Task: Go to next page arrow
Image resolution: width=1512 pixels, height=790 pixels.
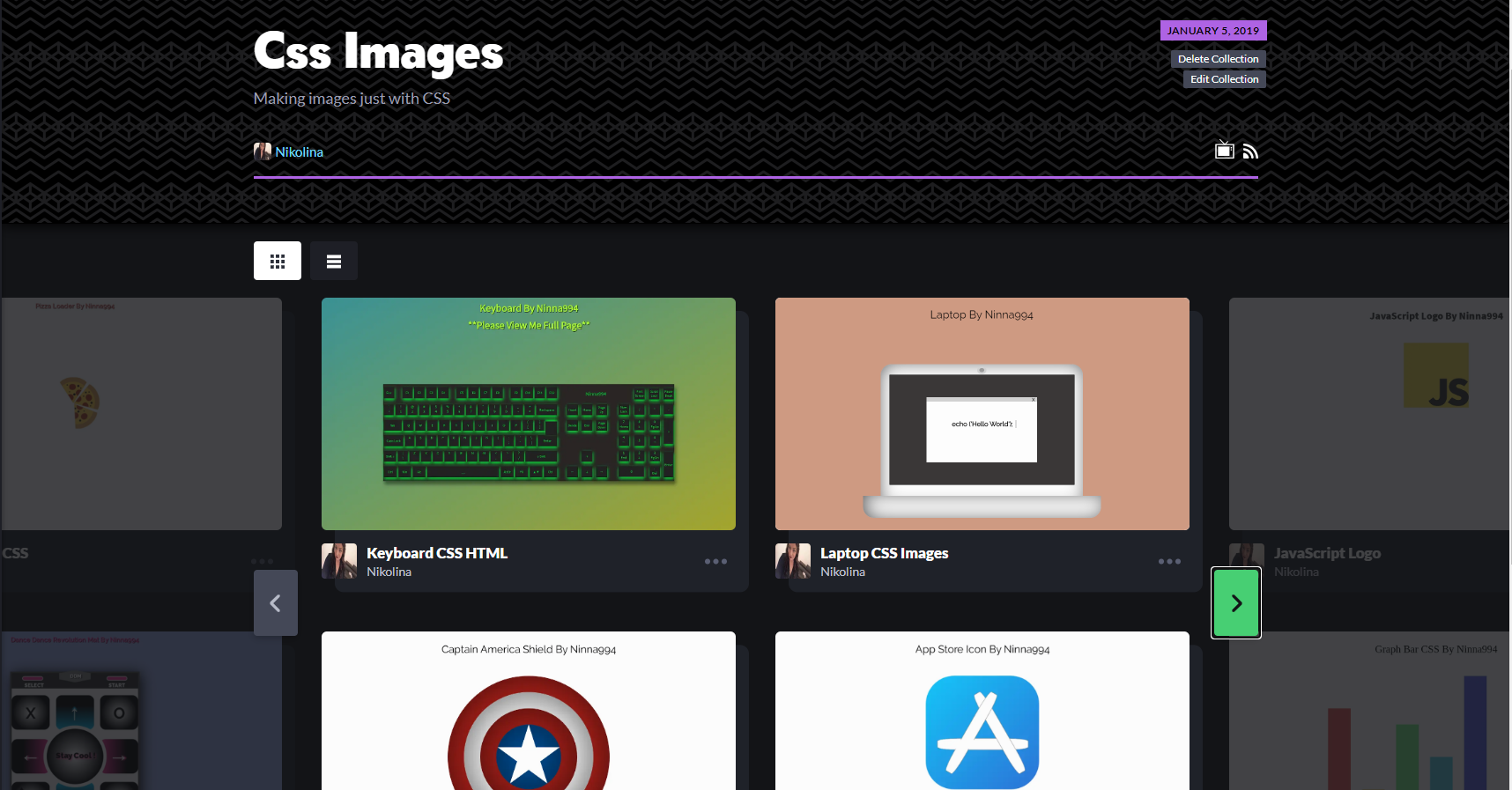Action: (1236, 603)
